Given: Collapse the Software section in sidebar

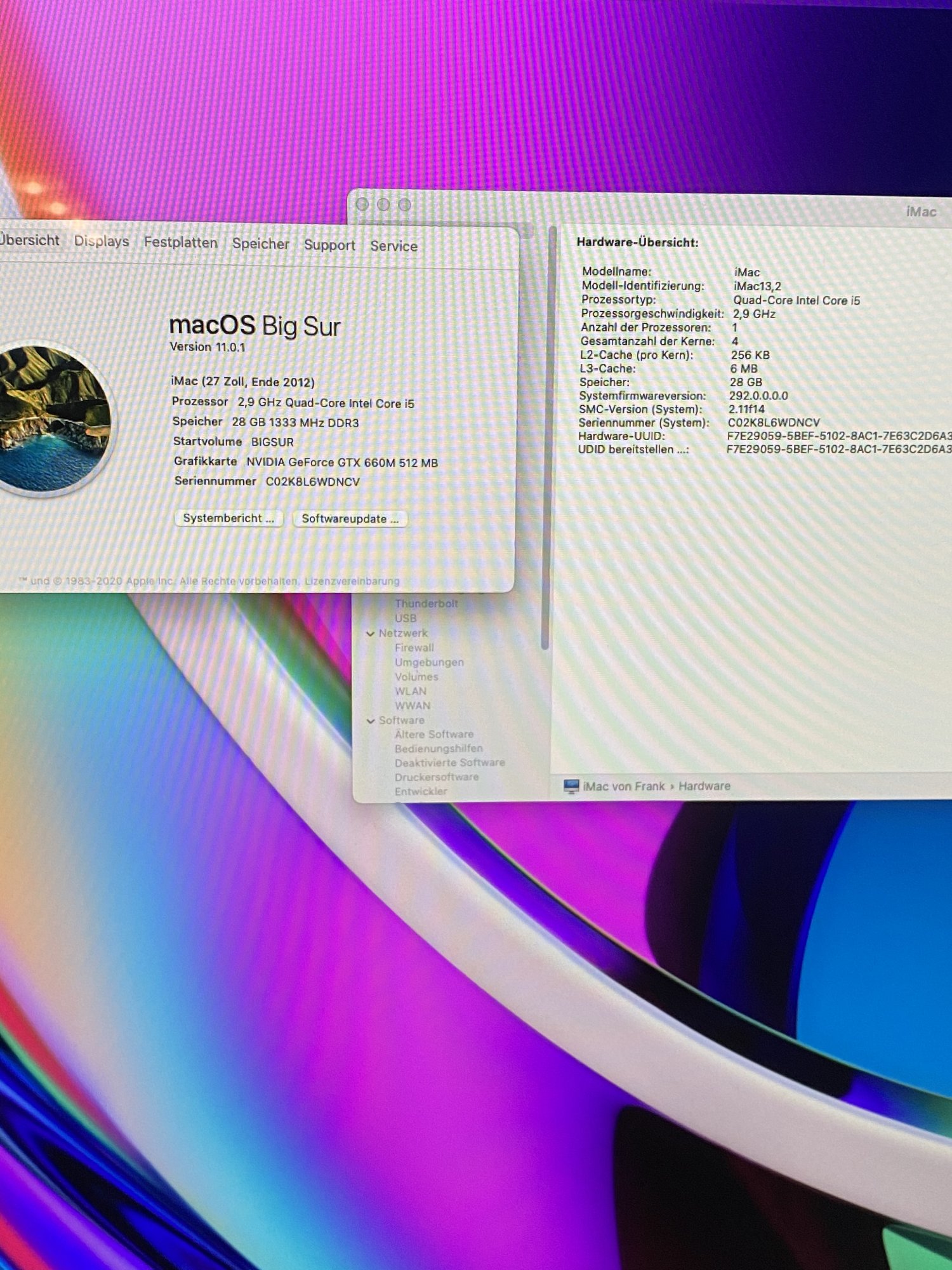Looking at the screenshot, I should tap(370, 721).
